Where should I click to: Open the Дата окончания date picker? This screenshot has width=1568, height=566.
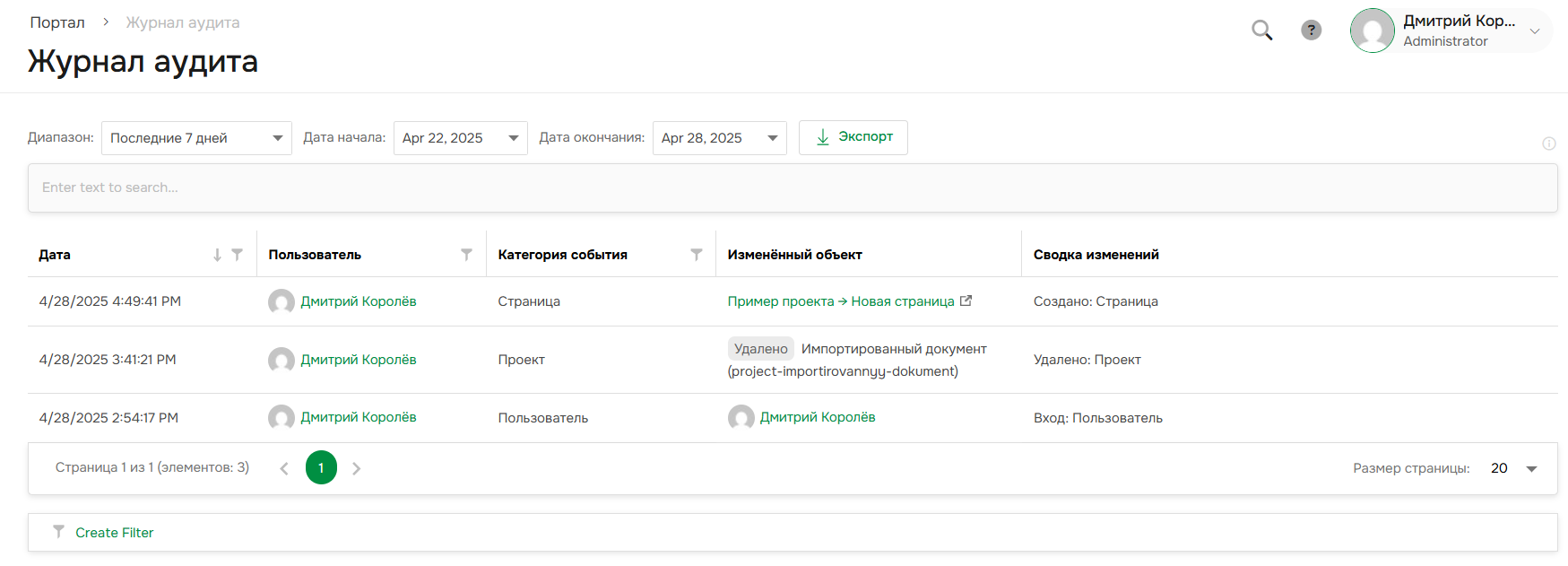pyautogui.click(x=719, y=138)
